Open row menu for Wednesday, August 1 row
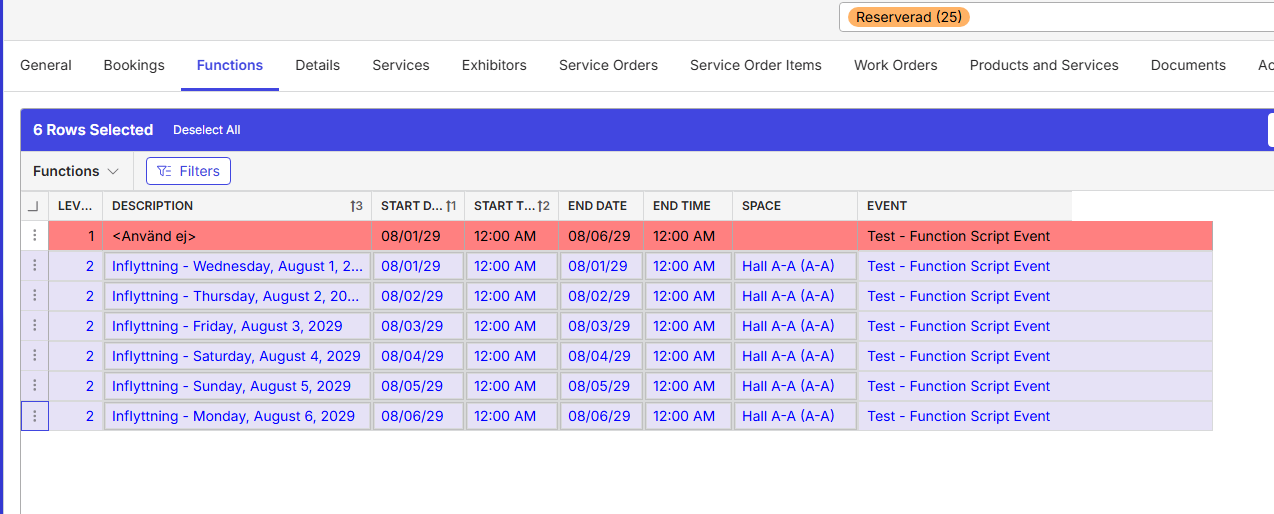Image resolution: width=1274 pixels, height=514 pixels. click(x=35, y=266)
